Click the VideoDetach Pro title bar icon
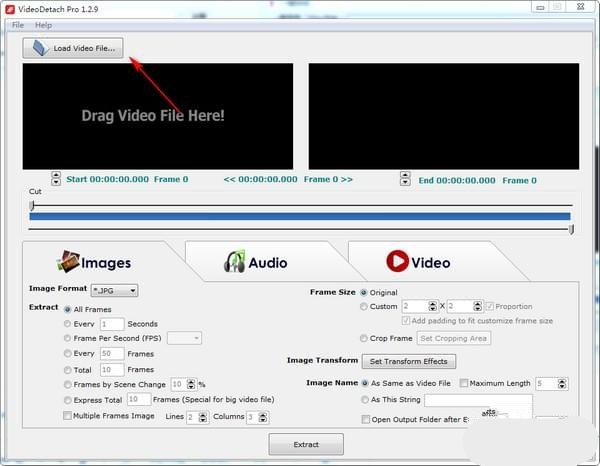This screenshot has height=466, width=600. 10,9
